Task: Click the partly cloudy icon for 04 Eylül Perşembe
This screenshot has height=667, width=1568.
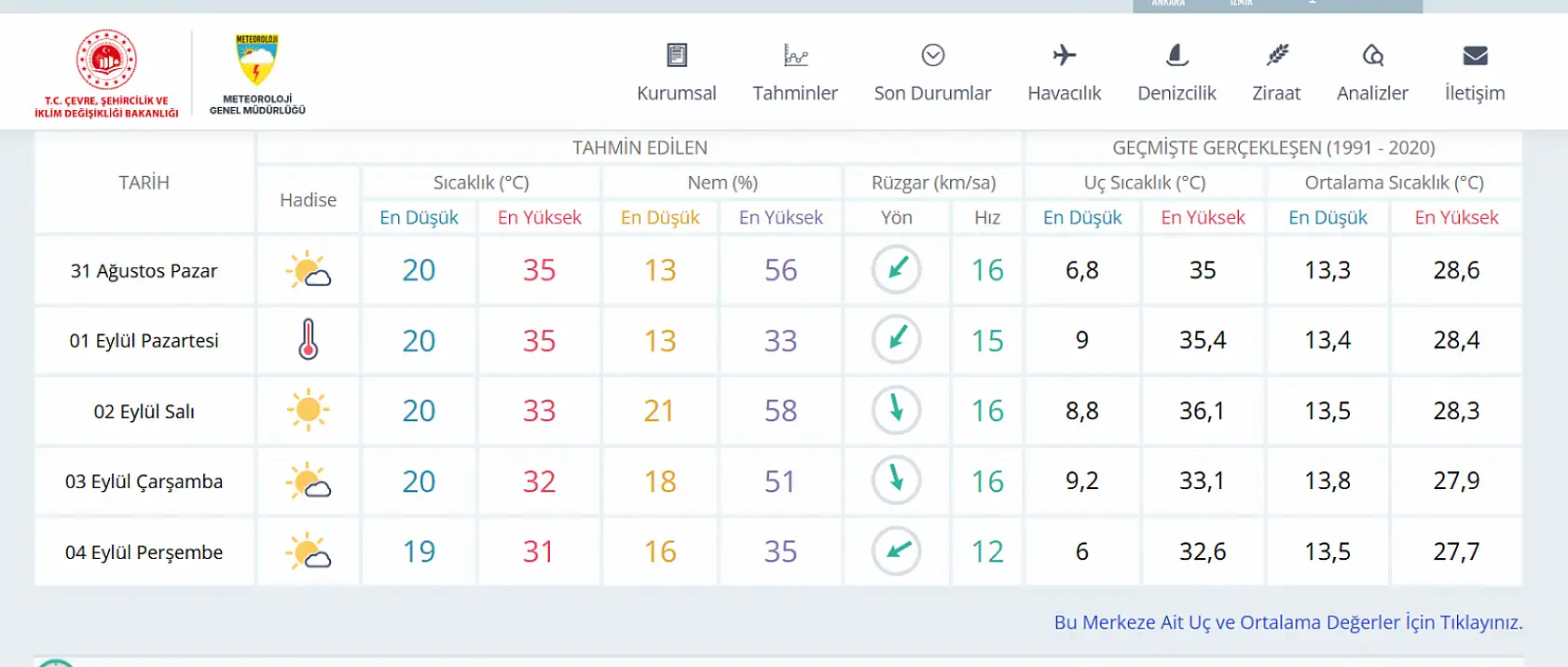Action: [308, 551]
